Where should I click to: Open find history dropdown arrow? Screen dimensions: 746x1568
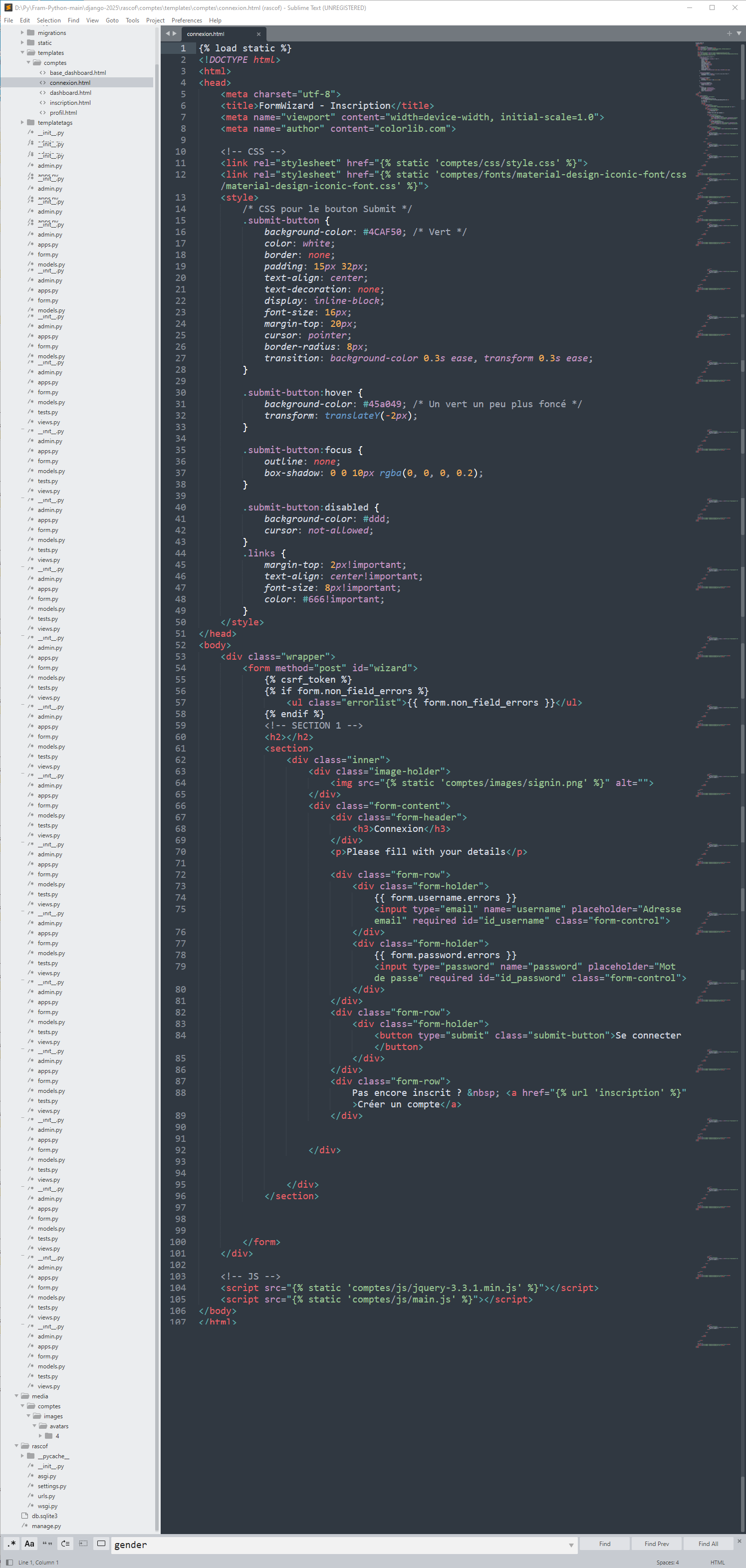click(x=571, y=1545)
